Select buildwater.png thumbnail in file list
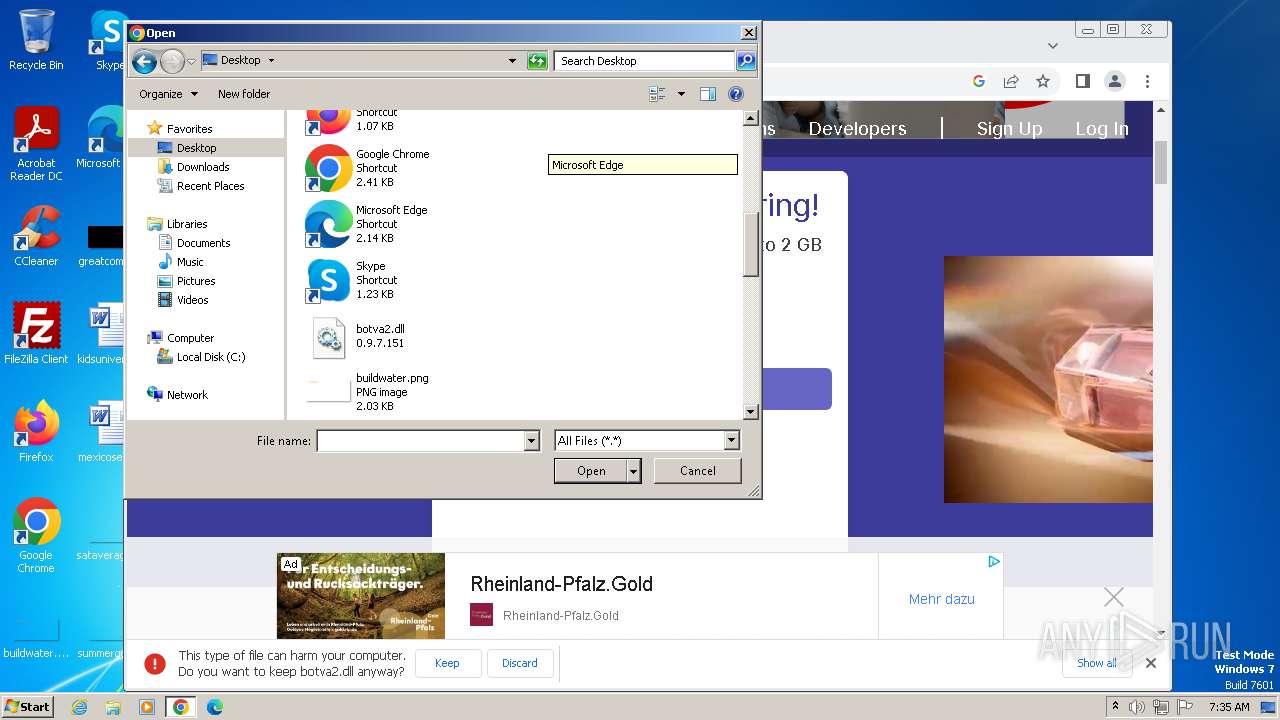This screenshot has width=1280, height=720. pos(328,391)
